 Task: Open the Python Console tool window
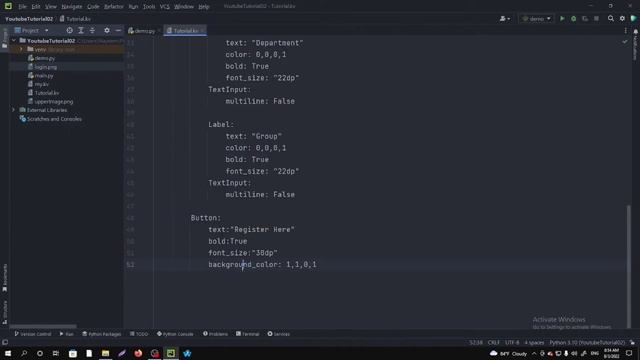pos(175,334)
